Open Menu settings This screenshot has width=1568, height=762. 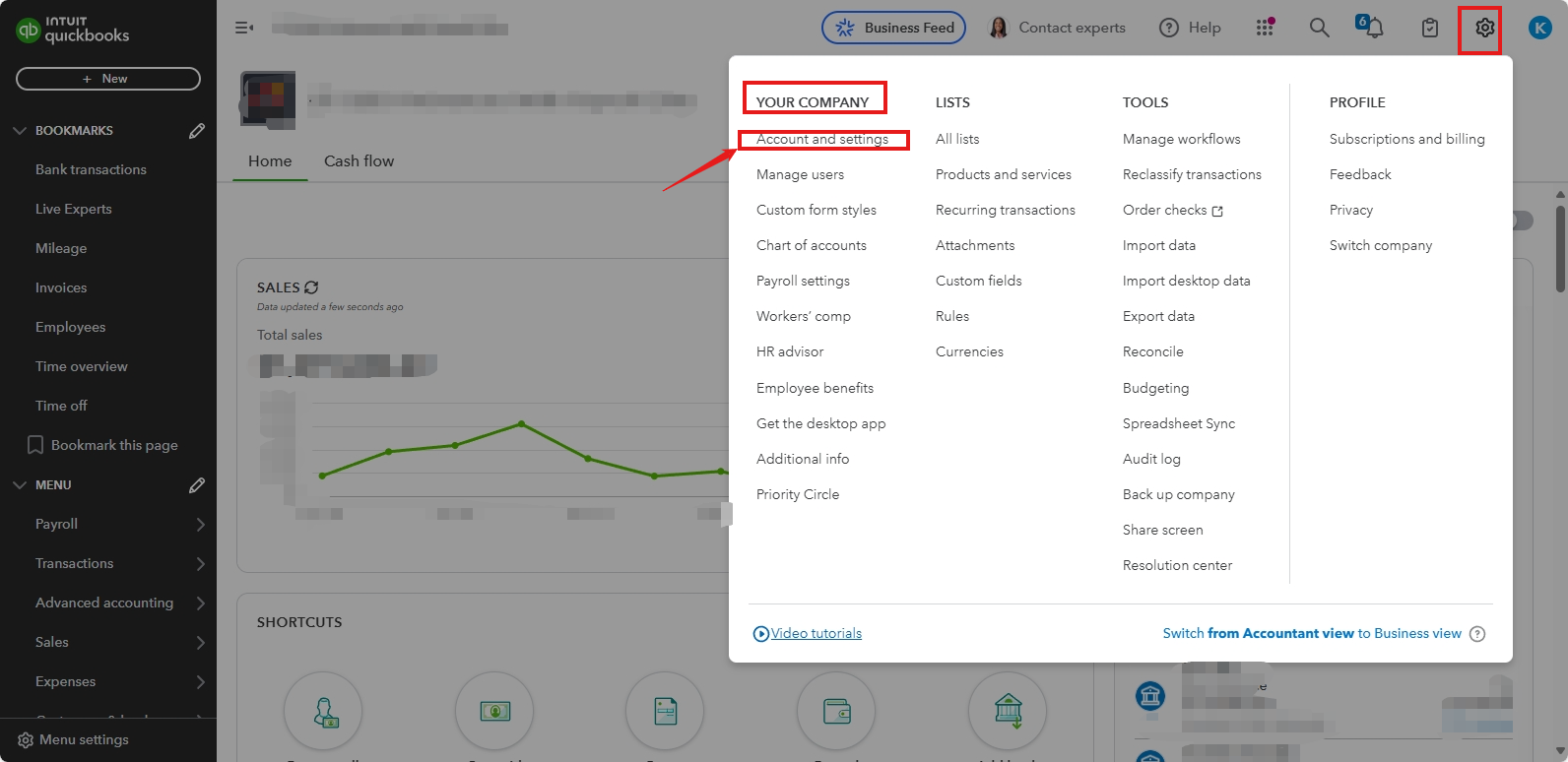point(84,740)
